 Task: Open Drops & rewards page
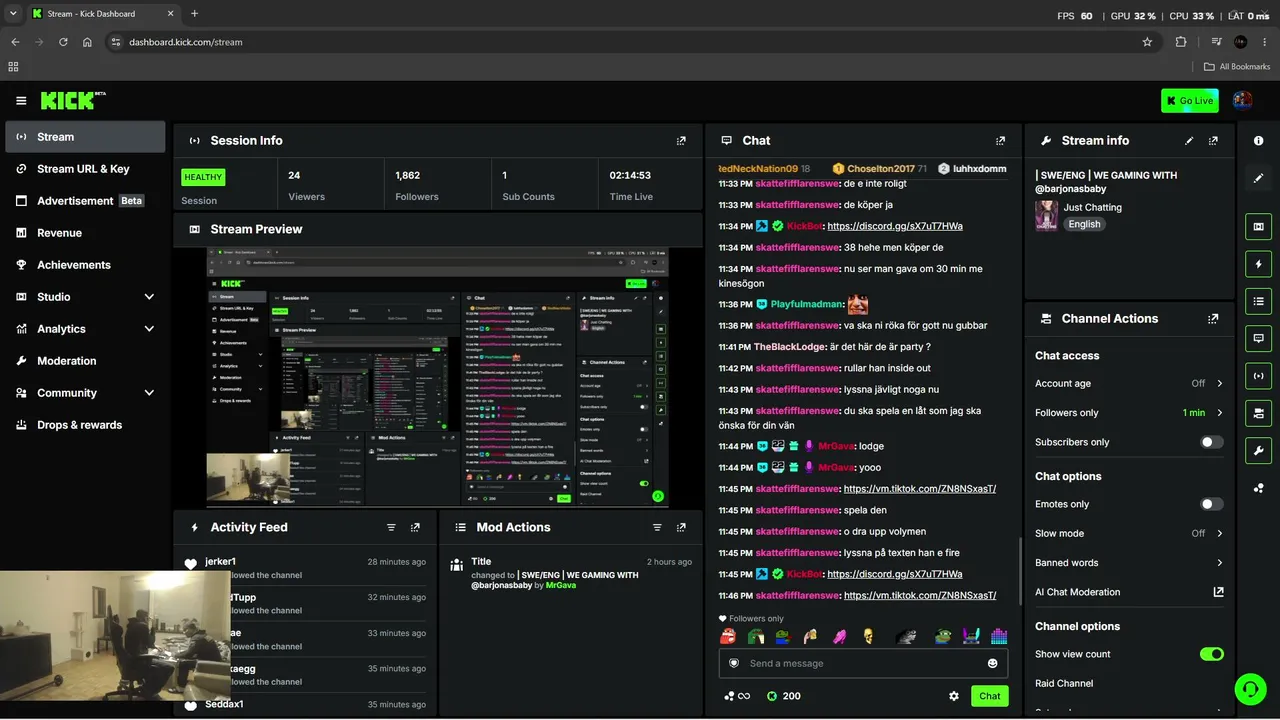[x=86, y=425]
